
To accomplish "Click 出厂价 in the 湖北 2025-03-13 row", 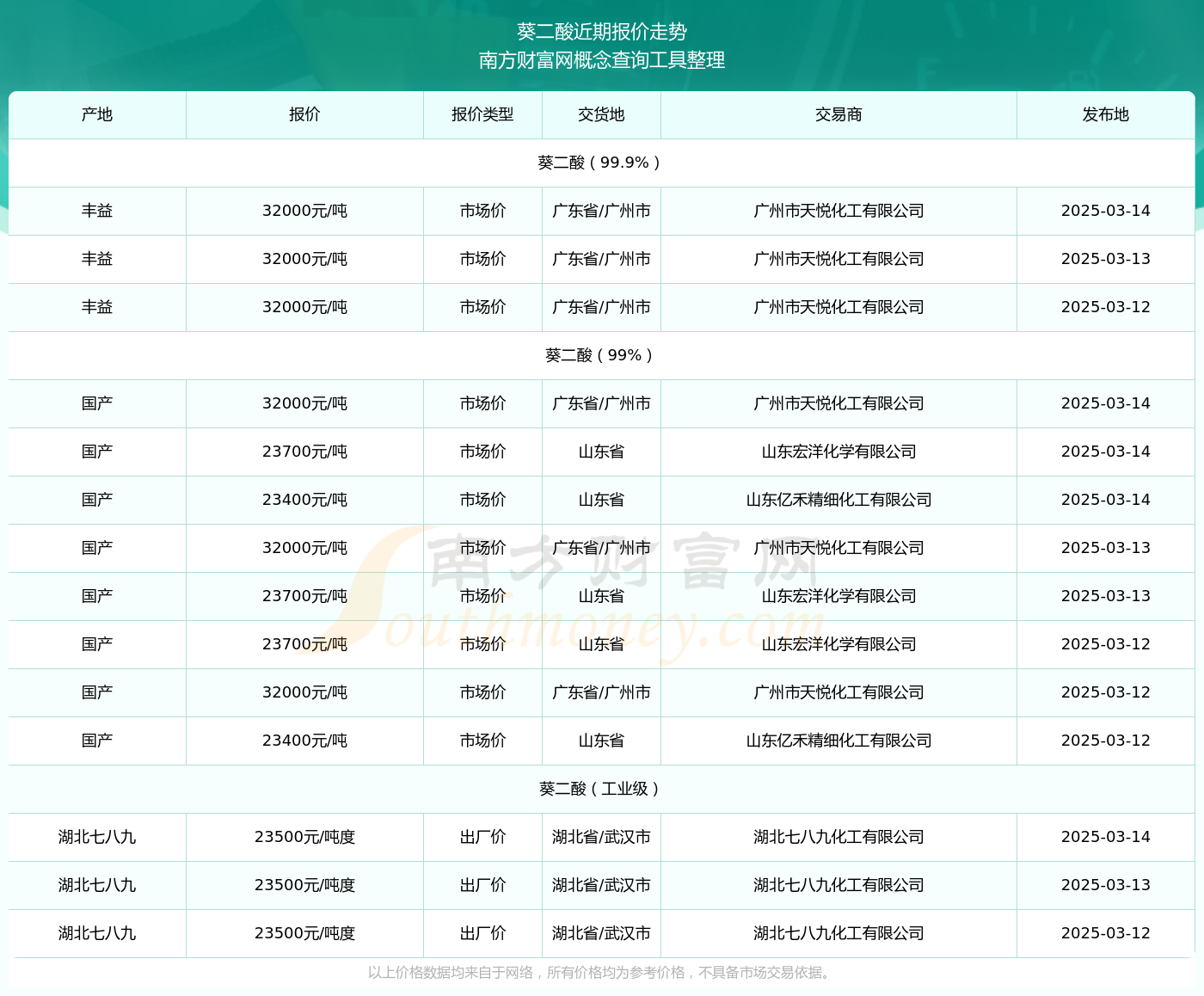I will [x=482, y=885].
